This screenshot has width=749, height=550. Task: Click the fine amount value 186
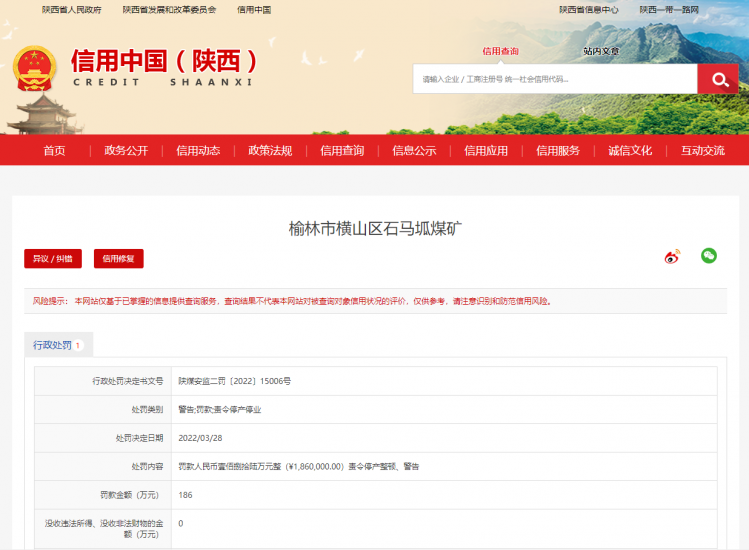pos(185,495)
